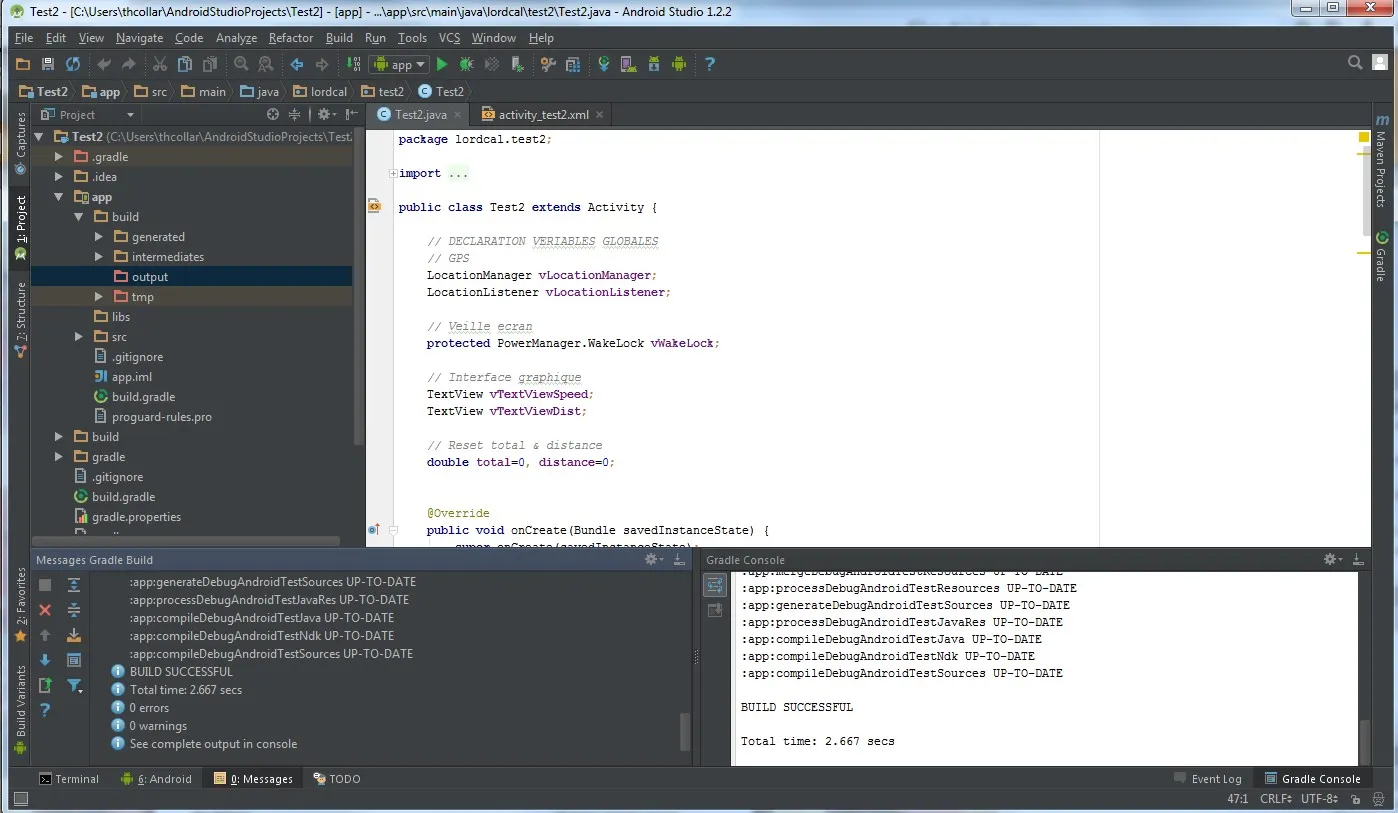The height and width of the screenshot is (813, 1398).
Task: Expand the import statements fold in editor
Action: (393, 174)
